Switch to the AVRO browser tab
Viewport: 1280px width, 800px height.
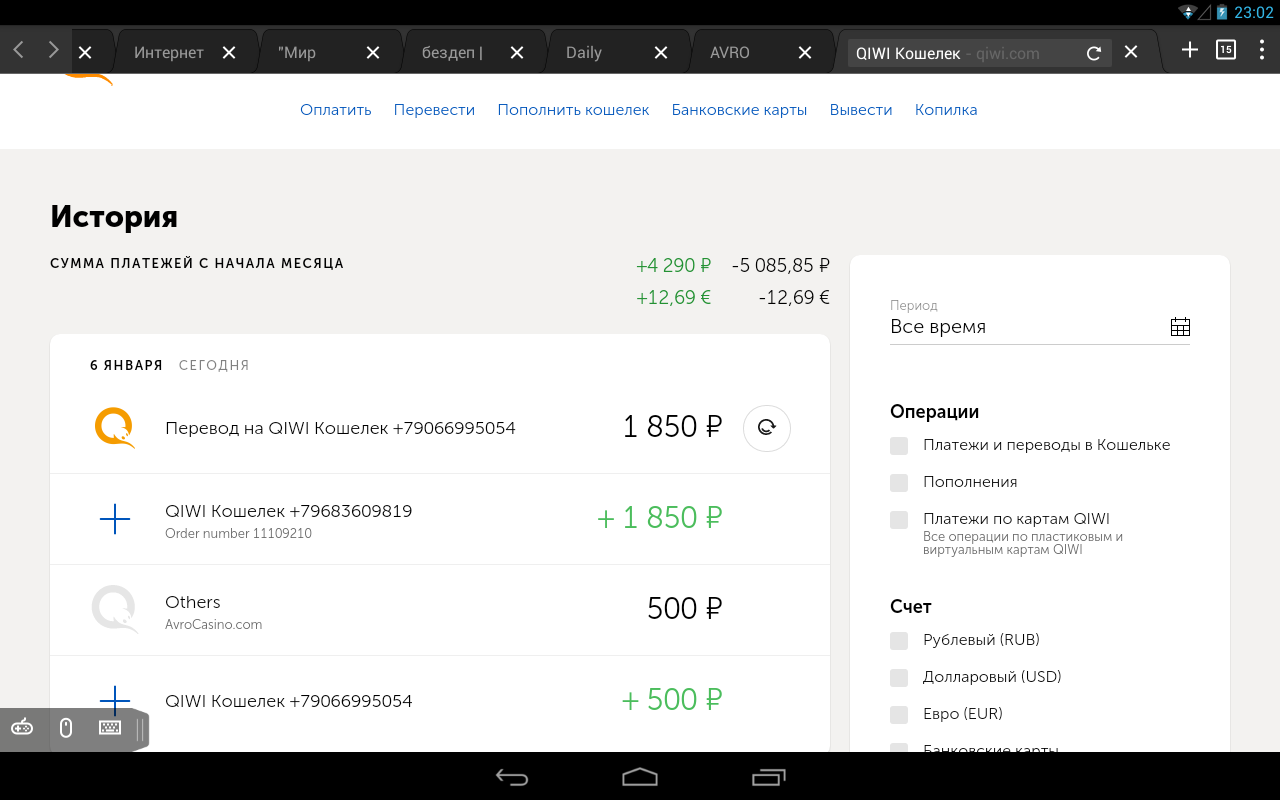[x=730, y=53]
